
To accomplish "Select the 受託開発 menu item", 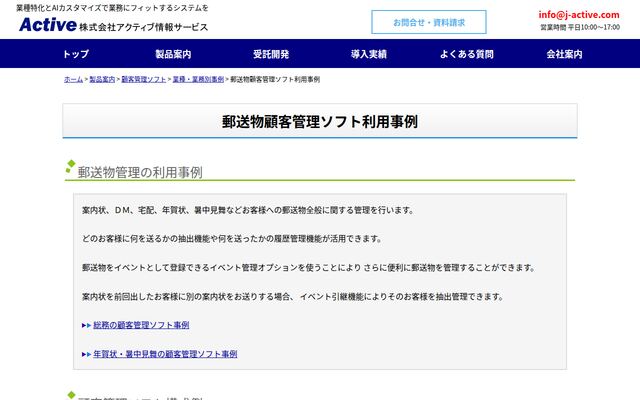I will 271,54.
